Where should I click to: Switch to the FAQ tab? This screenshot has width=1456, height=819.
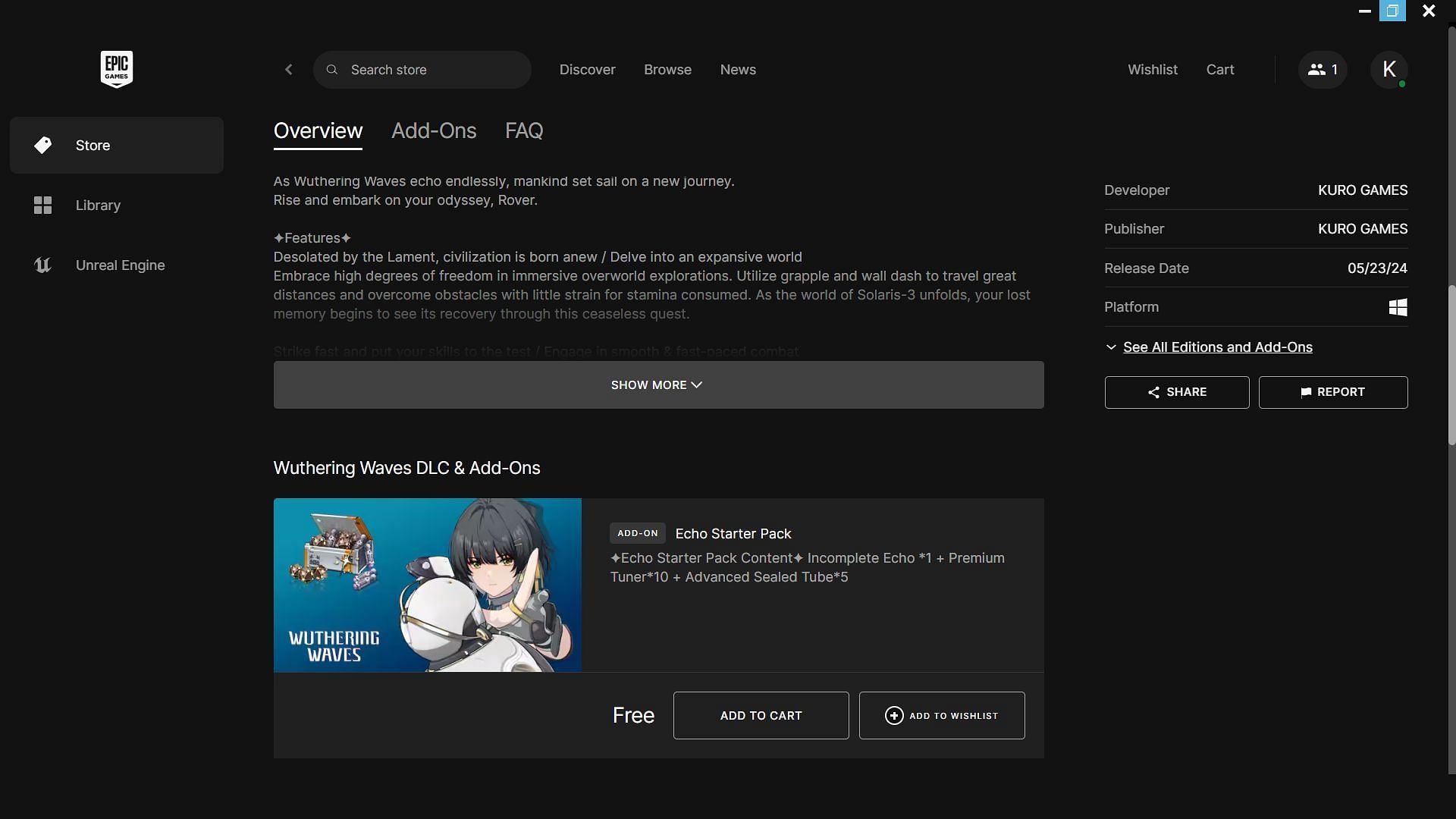(524, 131)
